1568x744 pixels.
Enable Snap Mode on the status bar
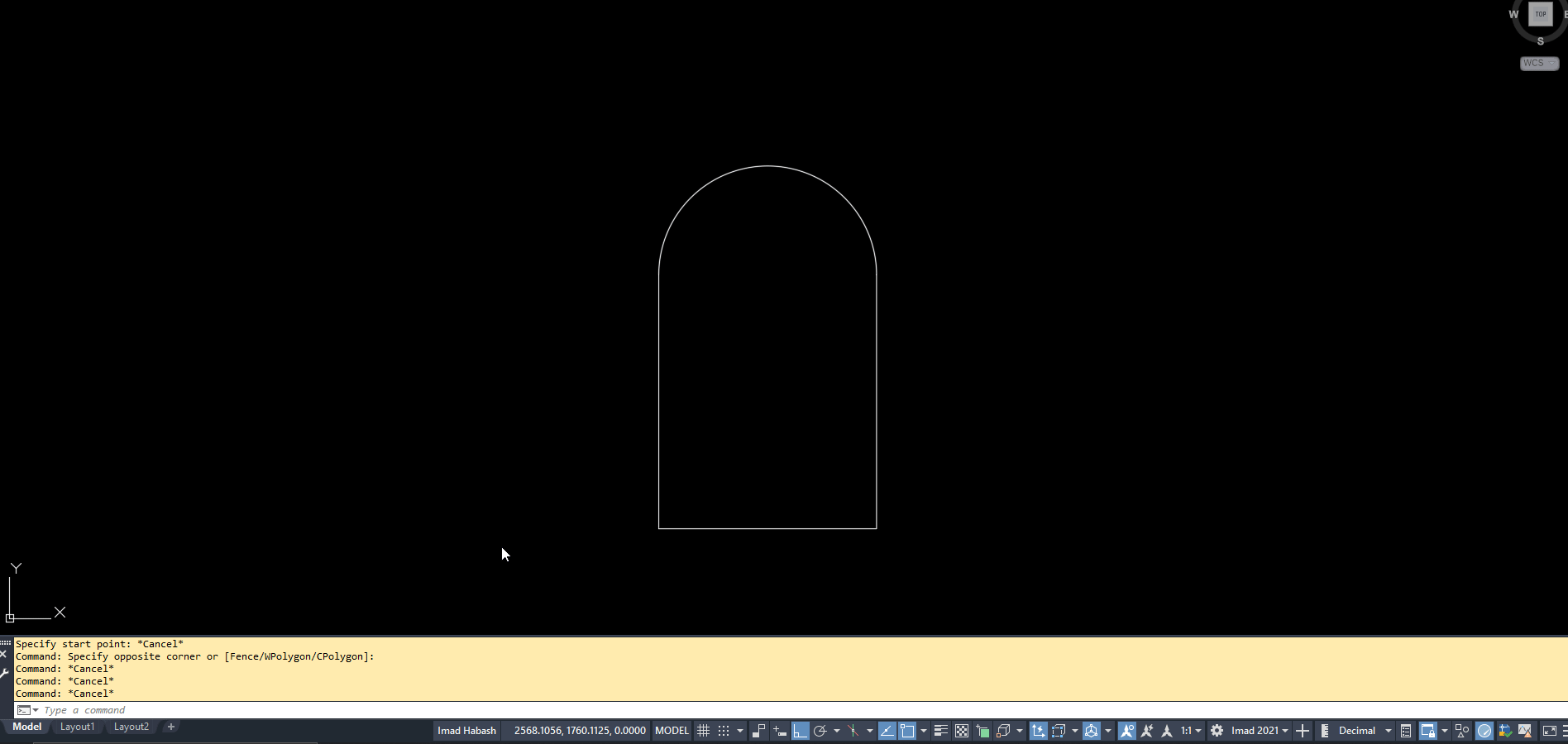[x=725, y=731]
